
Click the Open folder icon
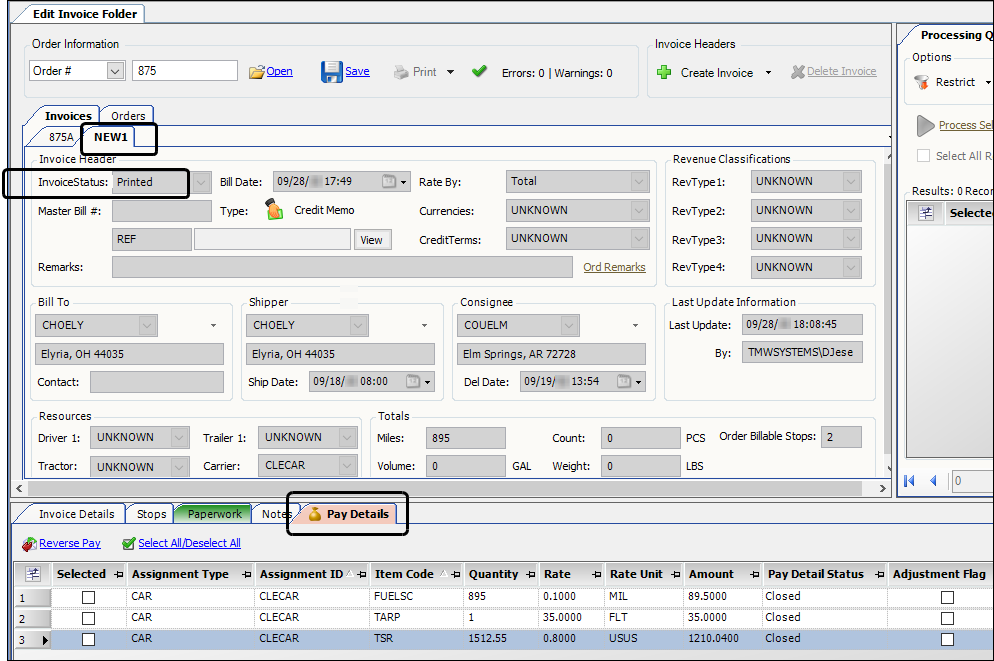(x=256, y=72)
